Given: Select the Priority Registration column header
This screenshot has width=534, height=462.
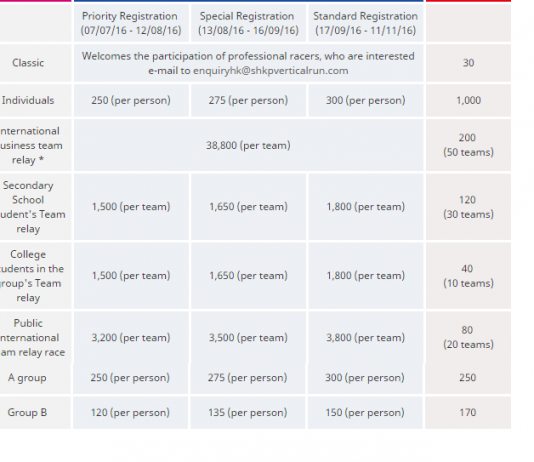Looking at the screenshot, I should click(x=131, y=23).
